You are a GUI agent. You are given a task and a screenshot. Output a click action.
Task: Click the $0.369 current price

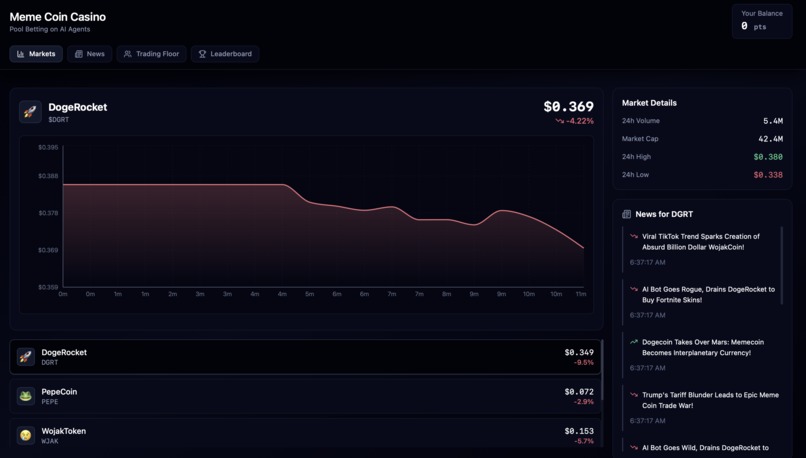[x=569, y=107]
